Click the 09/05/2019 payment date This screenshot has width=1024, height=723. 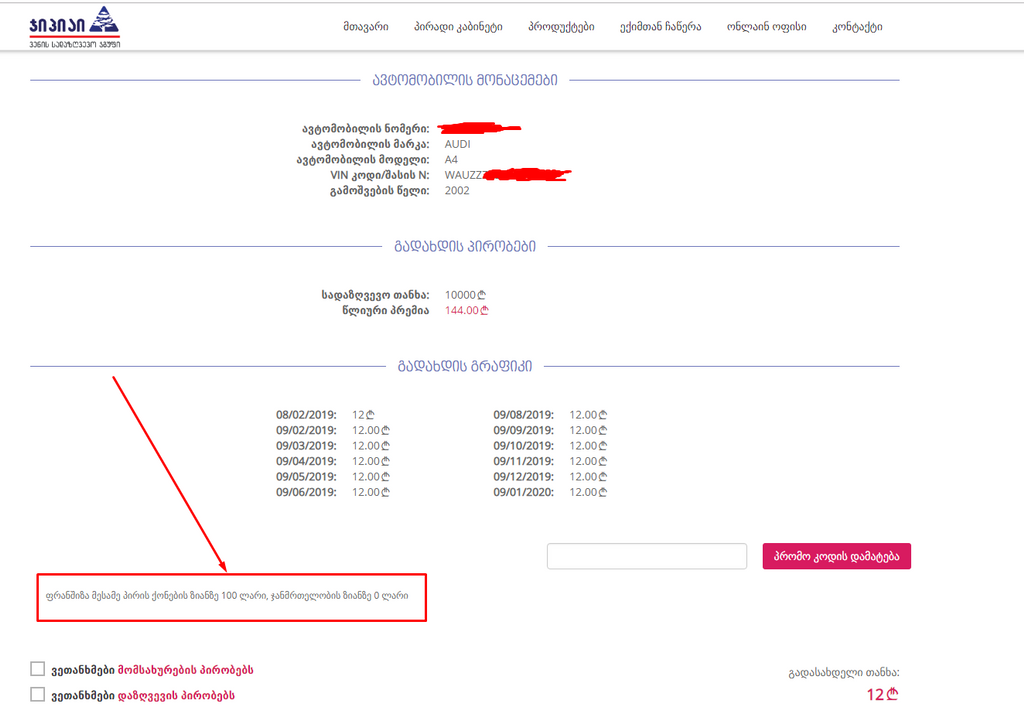pyautogui.click(x=306, y=477)
